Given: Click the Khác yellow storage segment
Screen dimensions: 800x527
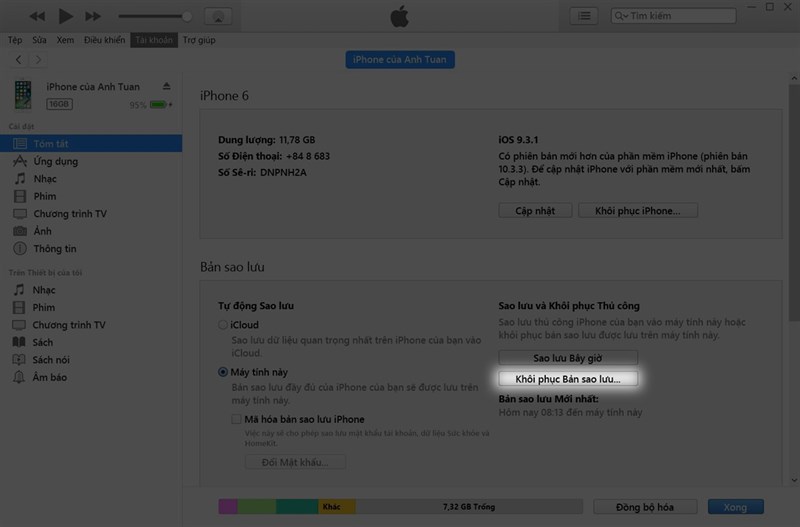Looking at the screenshot, I should tap(337, 507).
